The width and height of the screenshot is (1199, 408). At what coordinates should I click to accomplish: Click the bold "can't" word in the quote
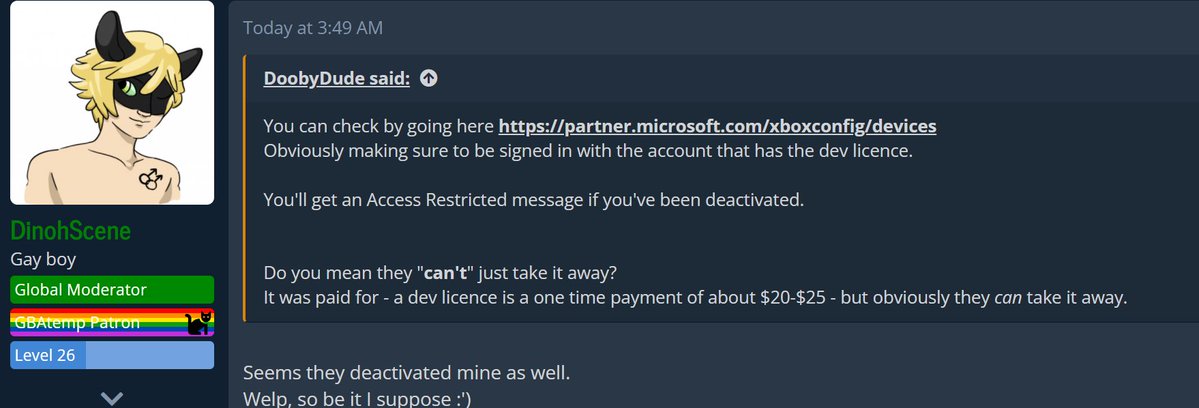coord(445,273)
